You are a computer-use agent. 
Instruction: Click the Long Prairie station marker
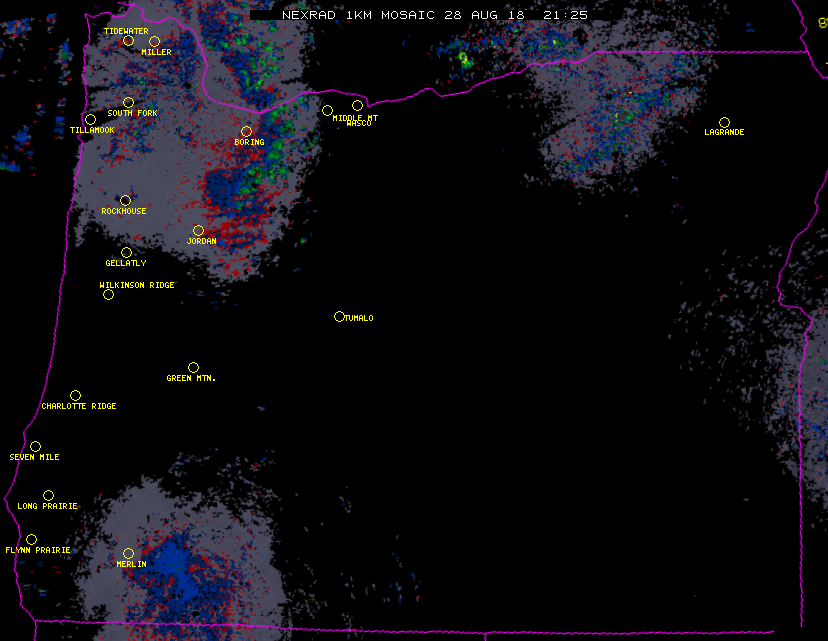tap(48, 495)
